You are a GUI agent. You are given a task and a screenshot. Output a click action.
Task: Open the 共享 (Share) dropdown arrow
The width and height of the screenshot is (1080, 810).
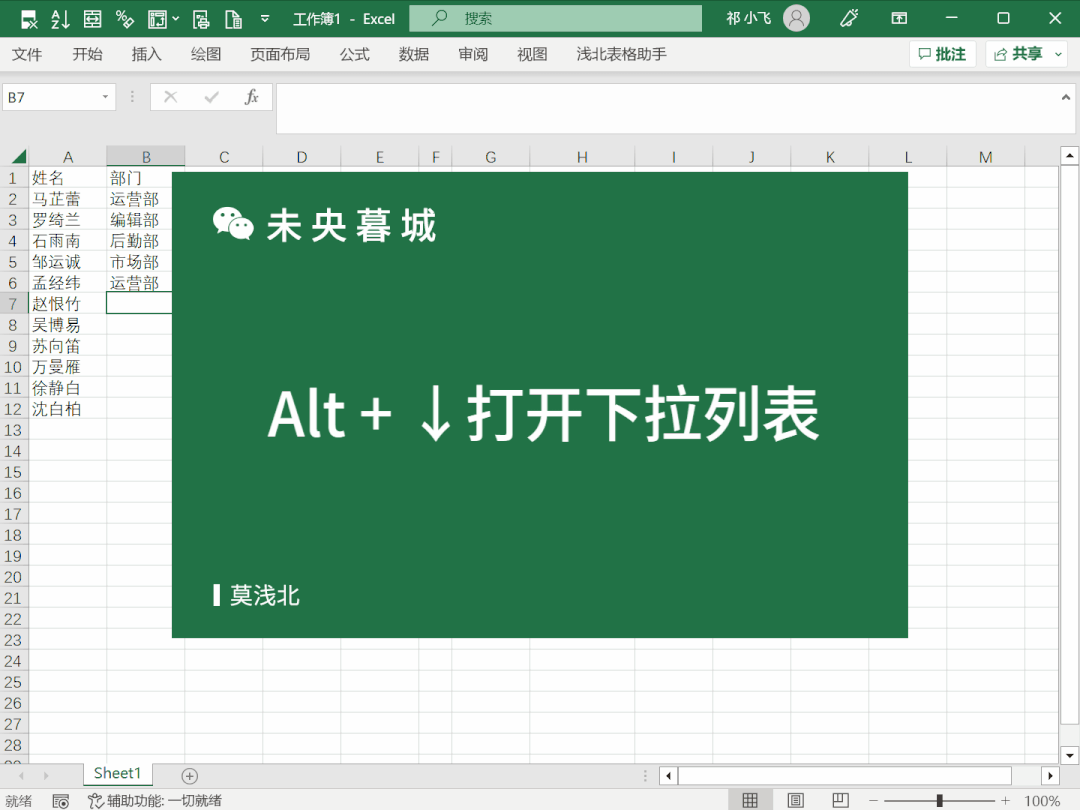click(1060, 54)
